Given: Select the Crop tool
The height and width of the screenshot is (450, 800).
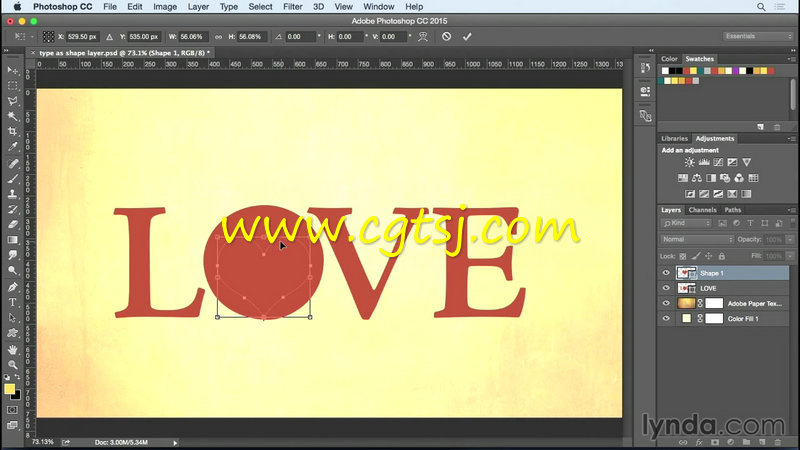Looking at the screenshot, I should pos(12,132).
